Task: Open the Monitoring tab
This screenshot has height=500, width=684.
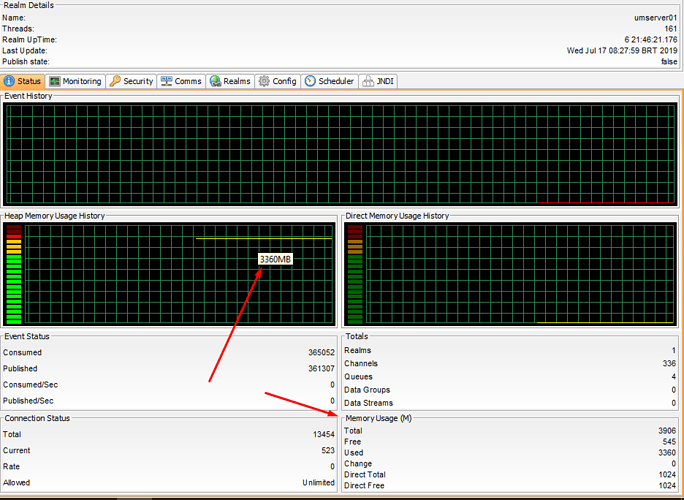Action: click(x=75, y=81)
